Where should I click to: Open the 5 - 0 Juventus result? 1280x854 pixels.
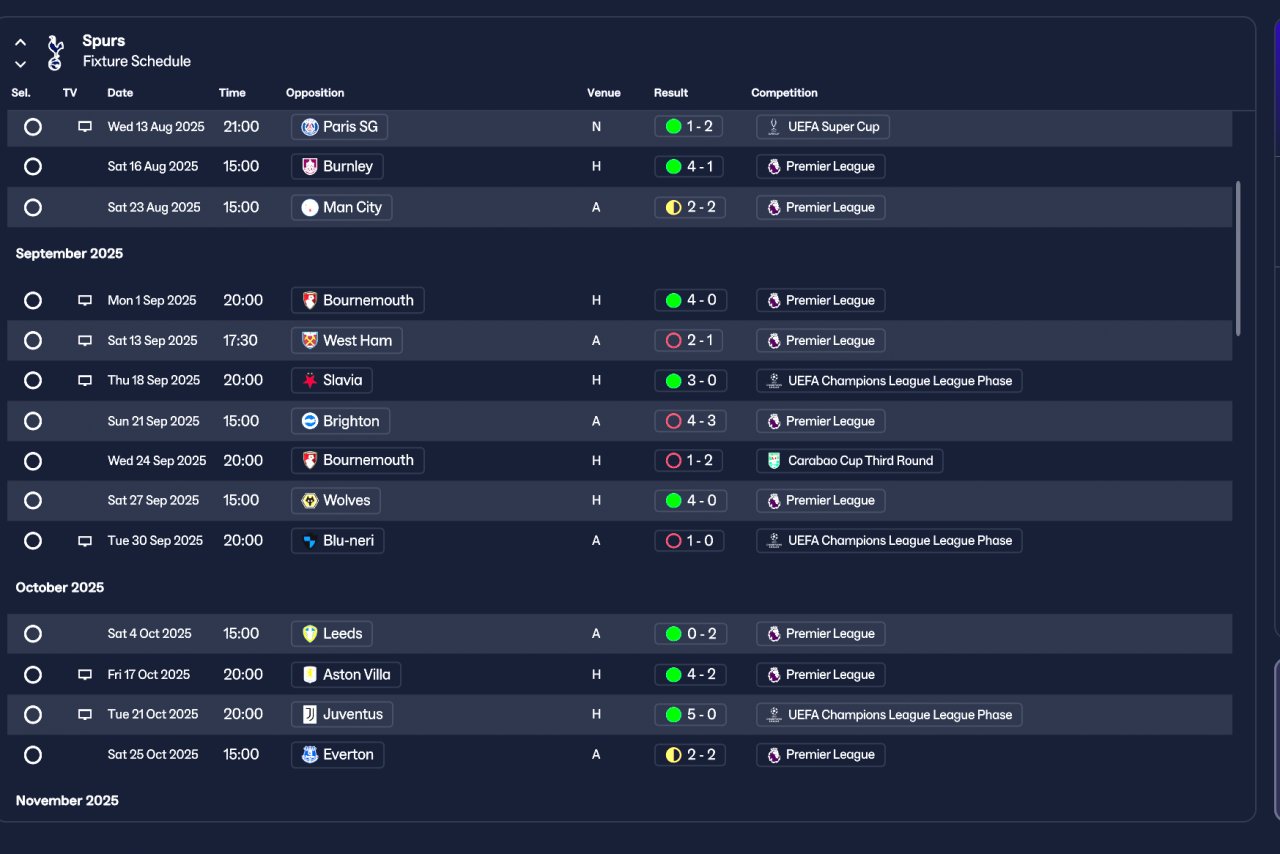pos(689,714)
